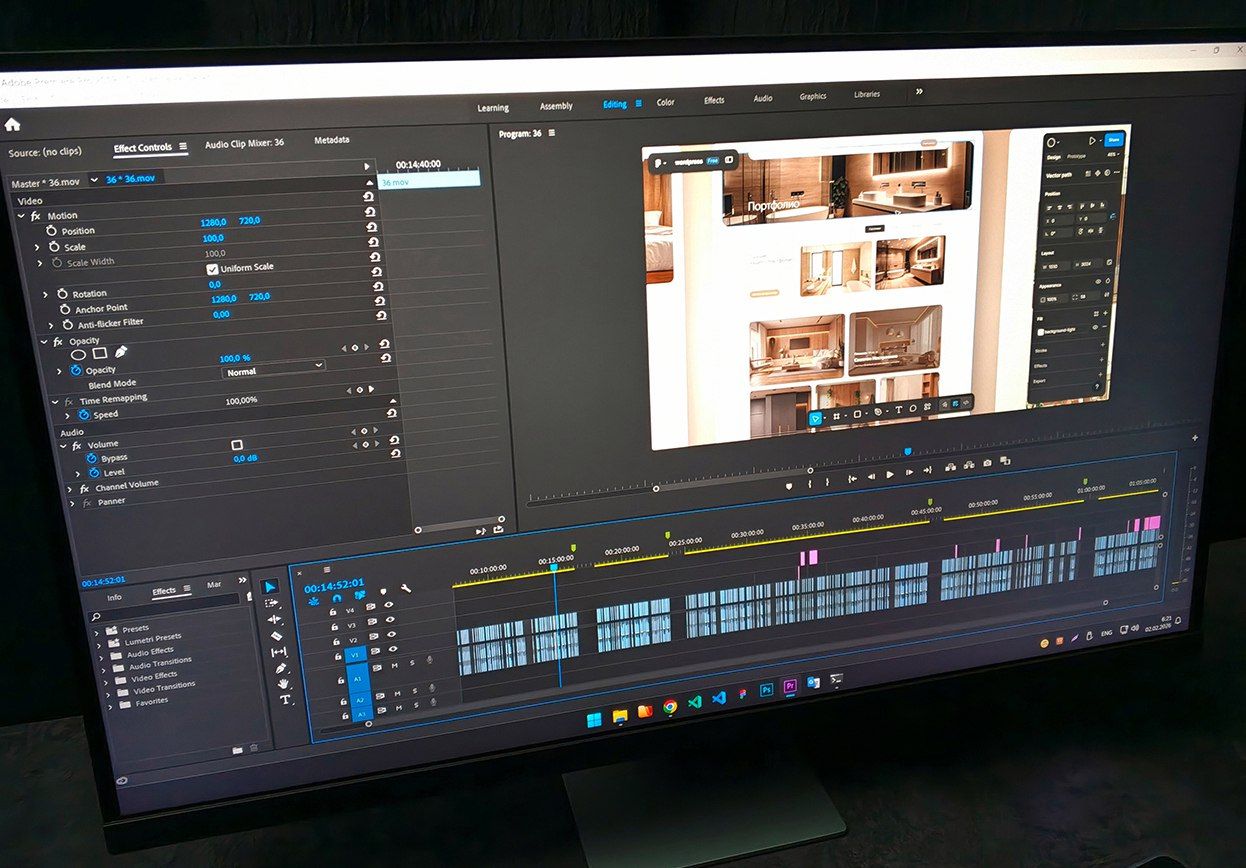The width and height of the screenshot is (1246, 868).
Task: Select the Slip tool
Action: (279, 652)
